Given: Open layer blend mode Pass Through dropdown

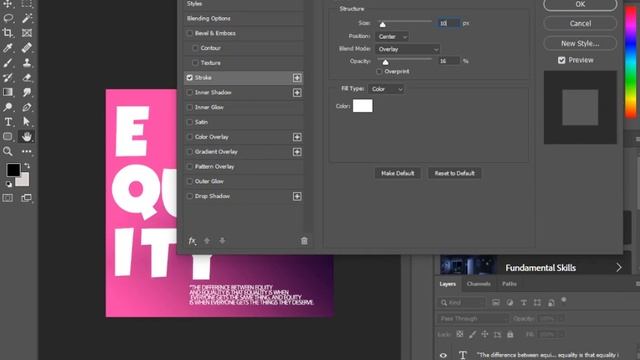Looking at the screenshot, I should coord(473,318).
